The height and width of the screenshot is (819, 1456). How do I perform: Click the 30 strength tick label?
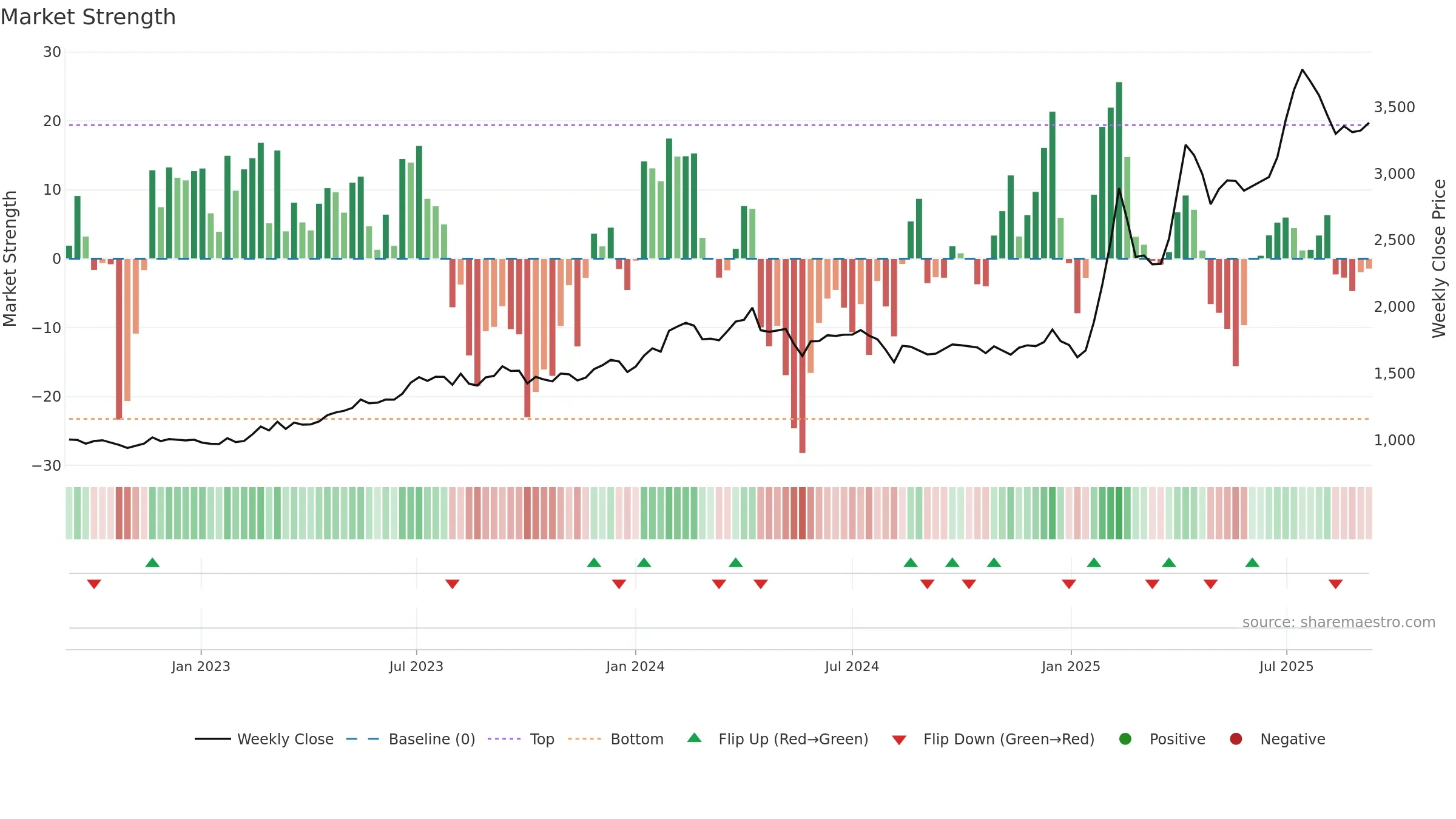point(52,52)
